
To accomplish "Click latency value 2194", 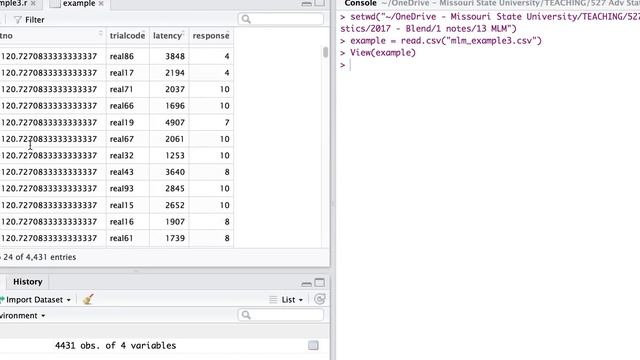I will [175, 73].
